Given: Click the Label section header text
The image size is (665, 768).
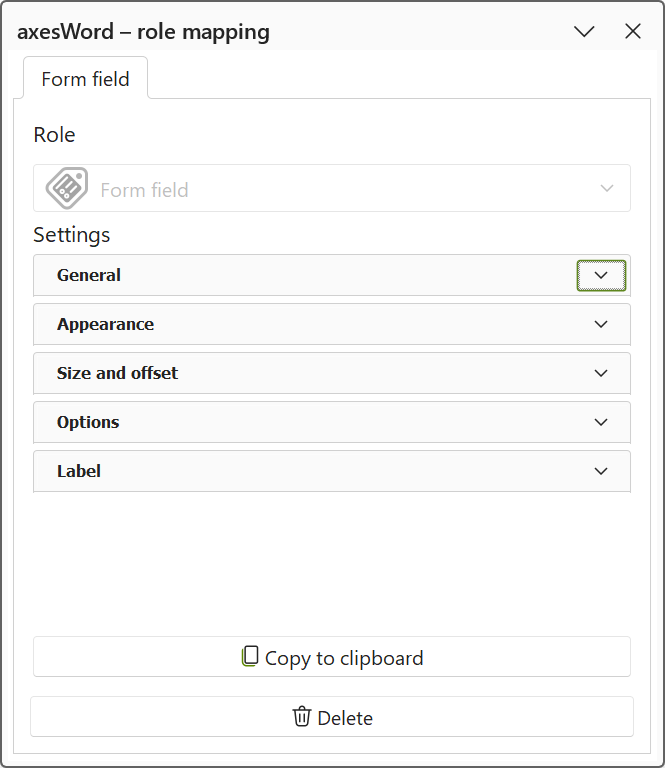Looking at the screenshot, I should pos(79,471).
